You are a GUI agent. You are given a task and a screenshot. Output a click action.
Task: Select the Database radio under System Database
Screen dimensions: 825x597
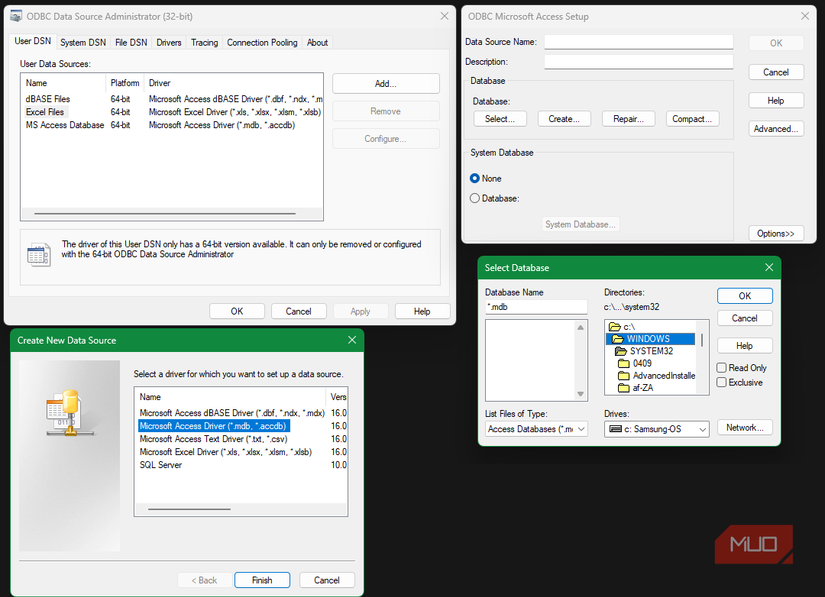tap(475, 198)
